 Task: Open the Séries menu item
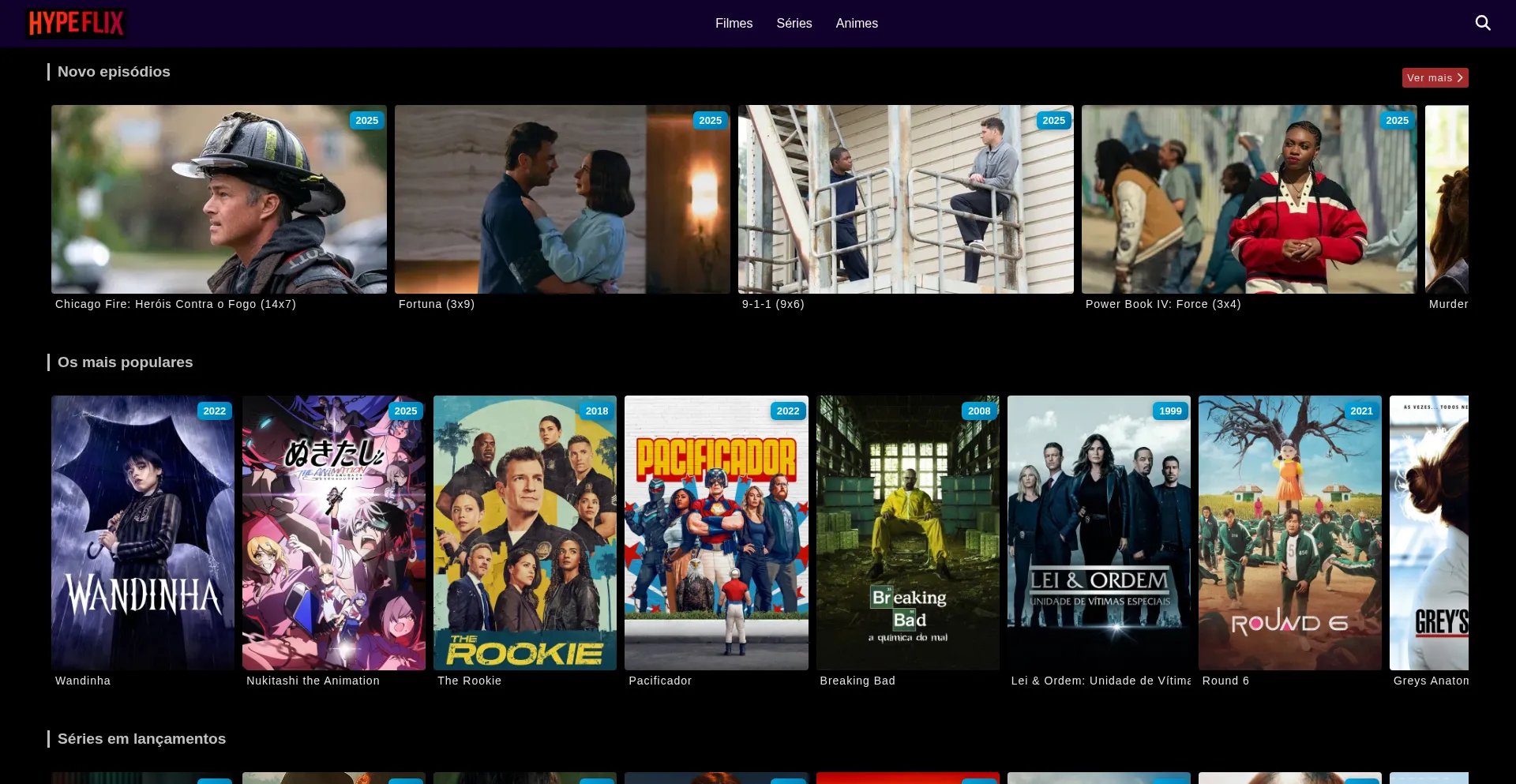coord(794,23)
